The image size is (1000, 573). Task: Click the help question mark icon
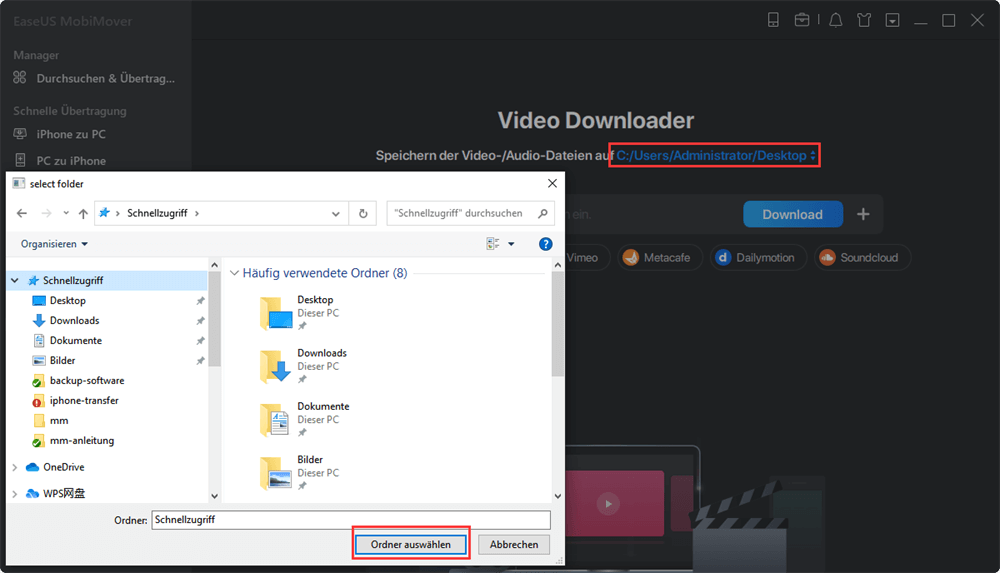[545, 244]
